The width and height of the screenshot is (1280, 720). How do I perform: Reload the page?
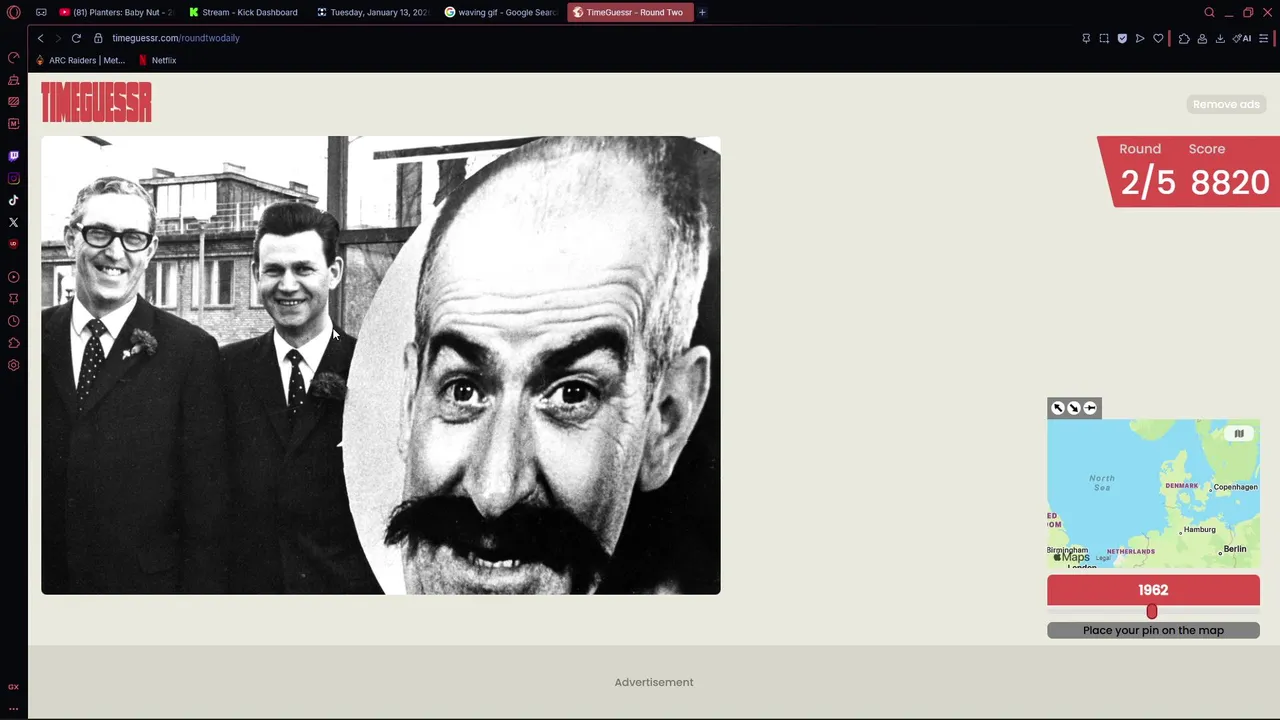pos(76,38)
